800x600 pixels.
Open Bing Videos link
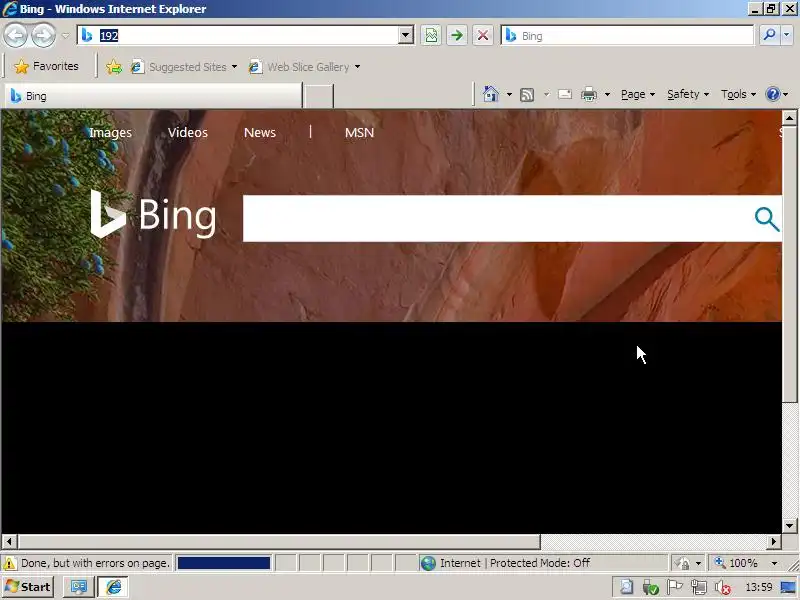click(188, 133)
